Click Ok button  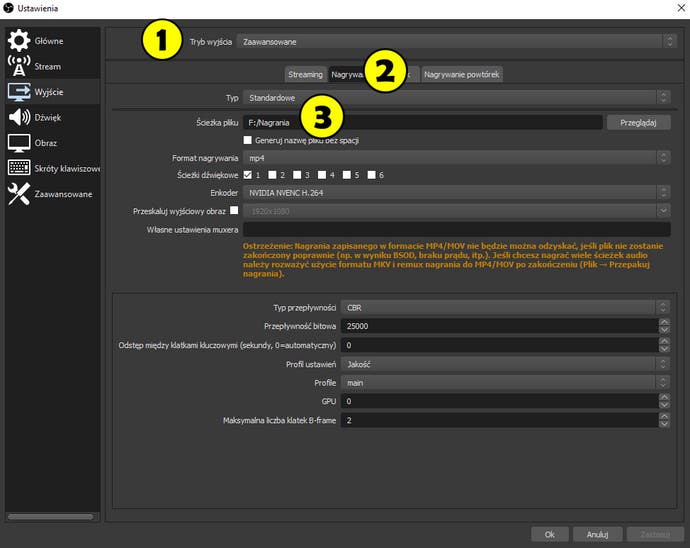coord(550,534)
